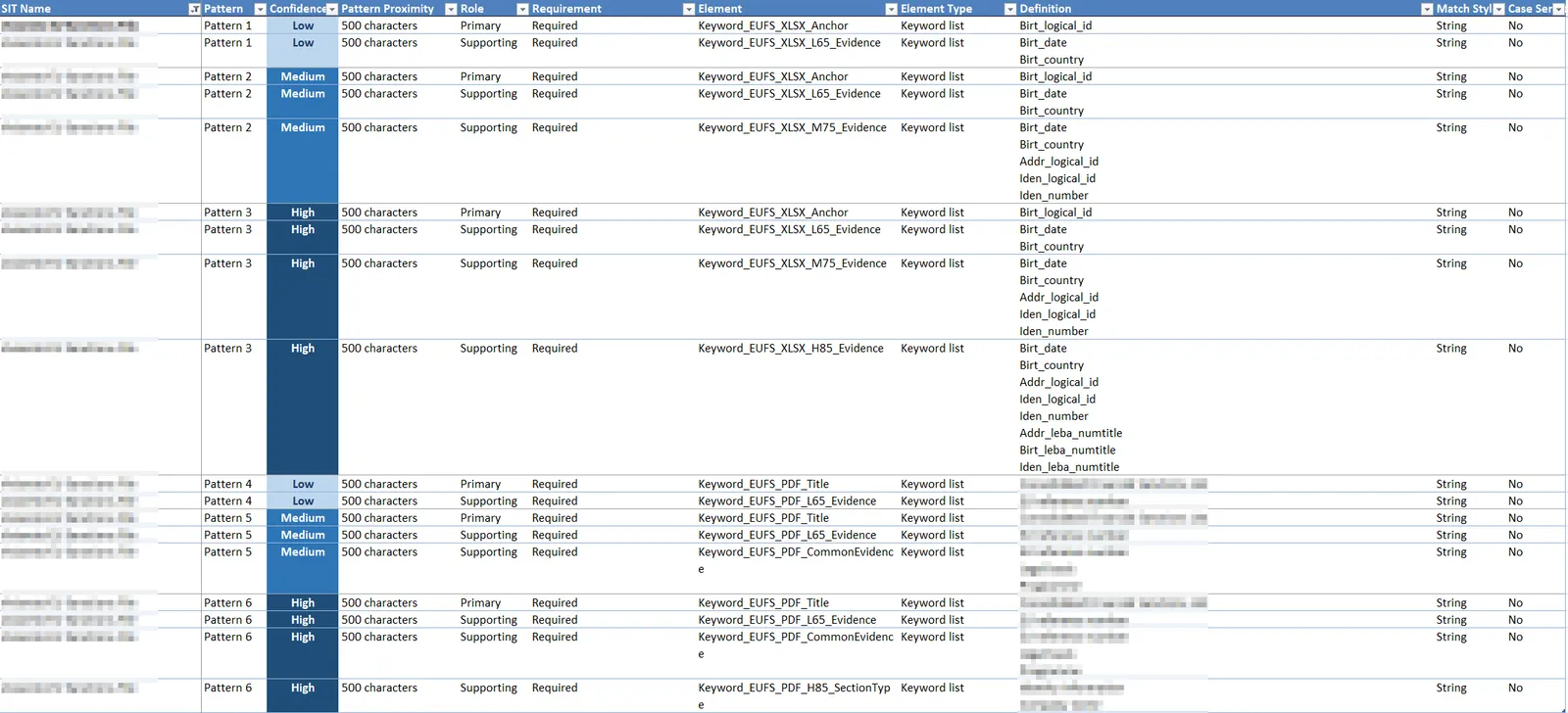Open the Element column filter dropdown
Screen dimensions: 1568x713
(891, 9)
